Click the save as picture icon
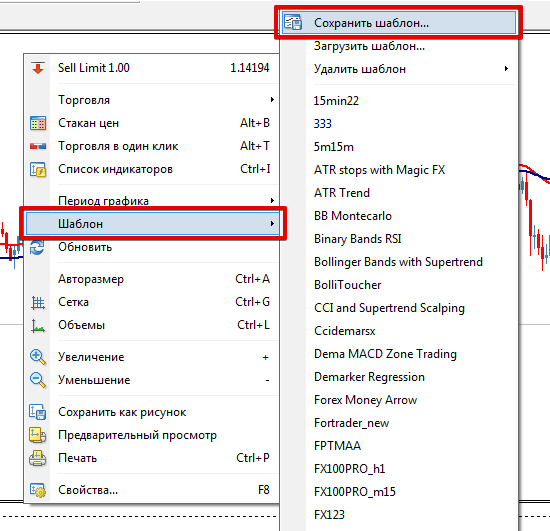The image size is (550, 531). click(38, 412)
